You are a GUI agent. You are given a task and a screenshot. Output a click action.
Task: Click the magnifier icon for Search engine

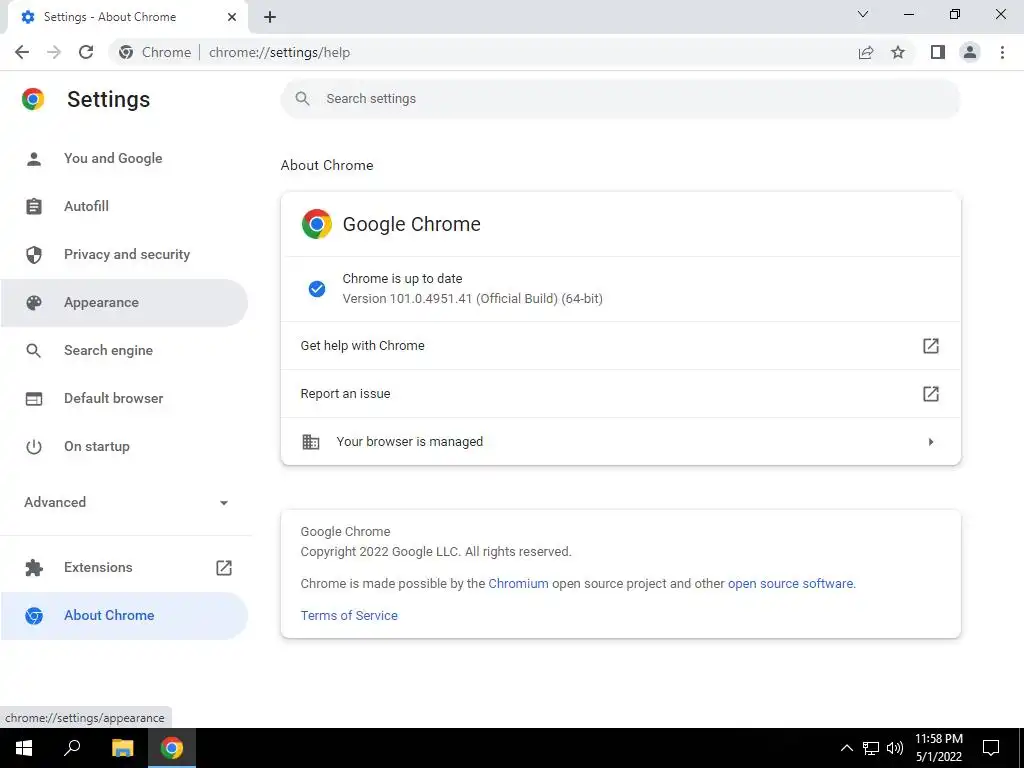click(33, 351)
